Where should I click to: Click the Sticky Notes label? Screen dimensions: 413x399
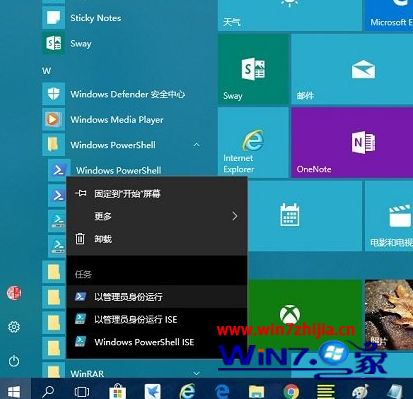click(96, 18)
